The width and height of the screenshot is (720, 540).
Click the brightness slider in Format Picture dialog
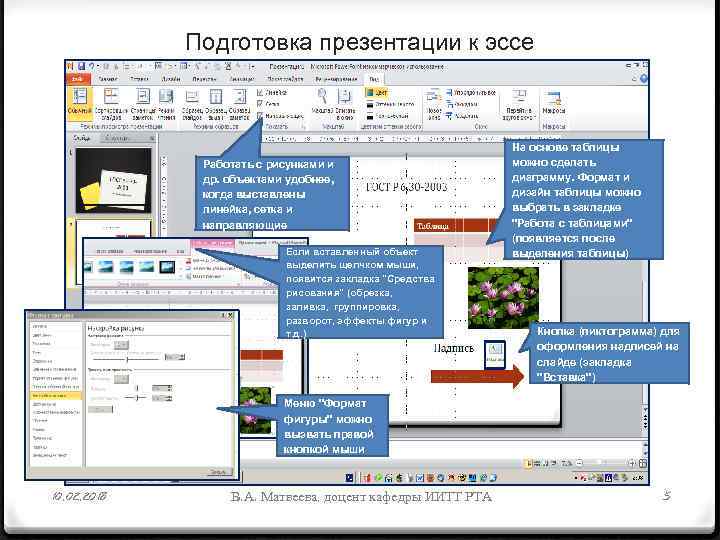136,388
